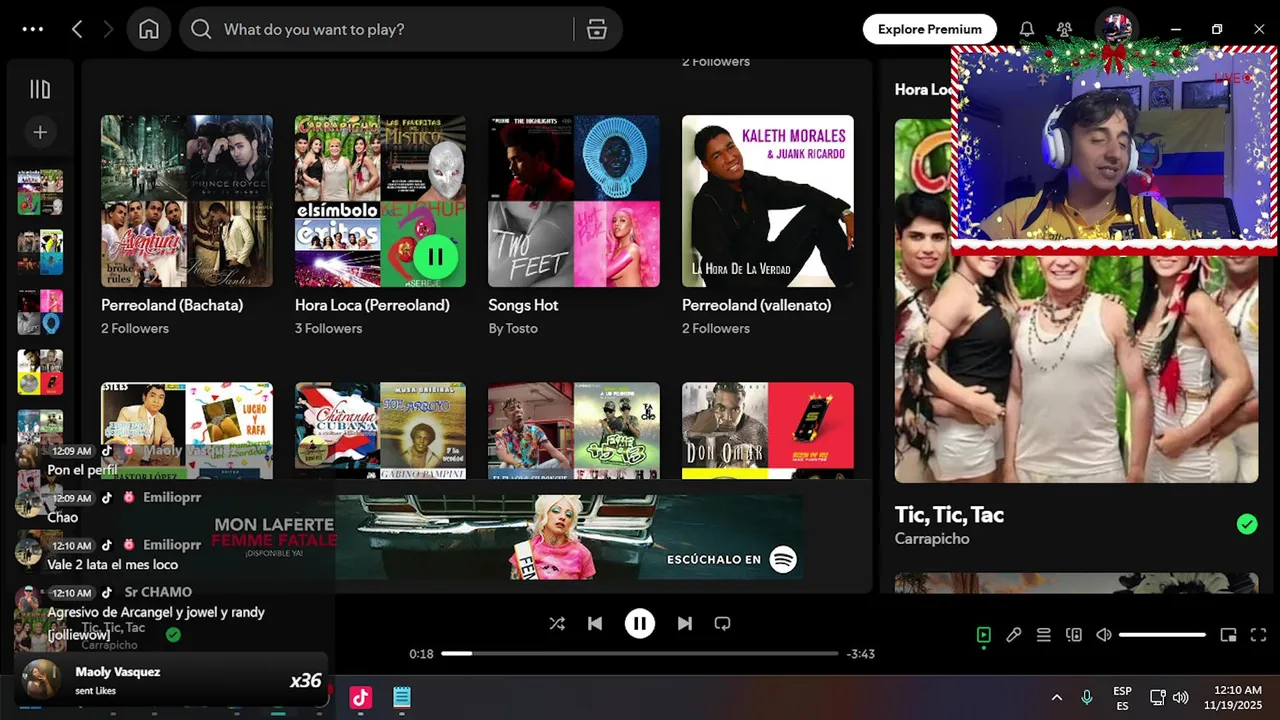Open the Perreoland (vallenato) playlist cover
The image size is (1280, 720).
768,201
